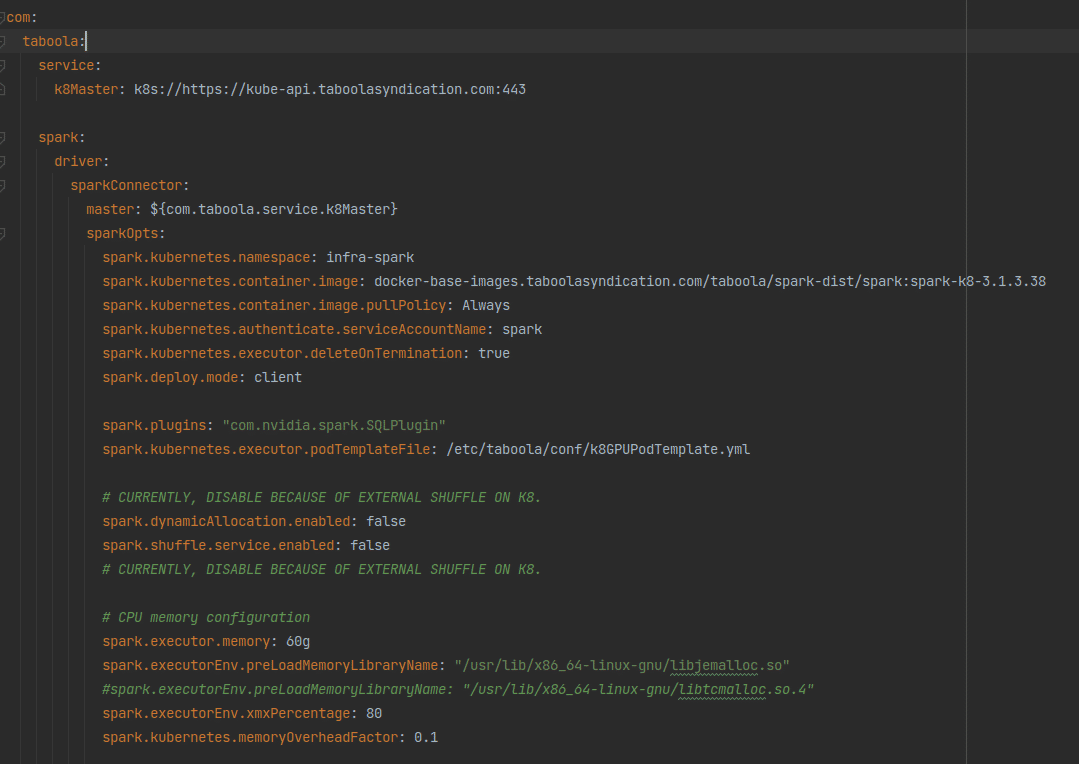Click the 'spark' service account value
The image size is (1079, 764).
[522, 330]
